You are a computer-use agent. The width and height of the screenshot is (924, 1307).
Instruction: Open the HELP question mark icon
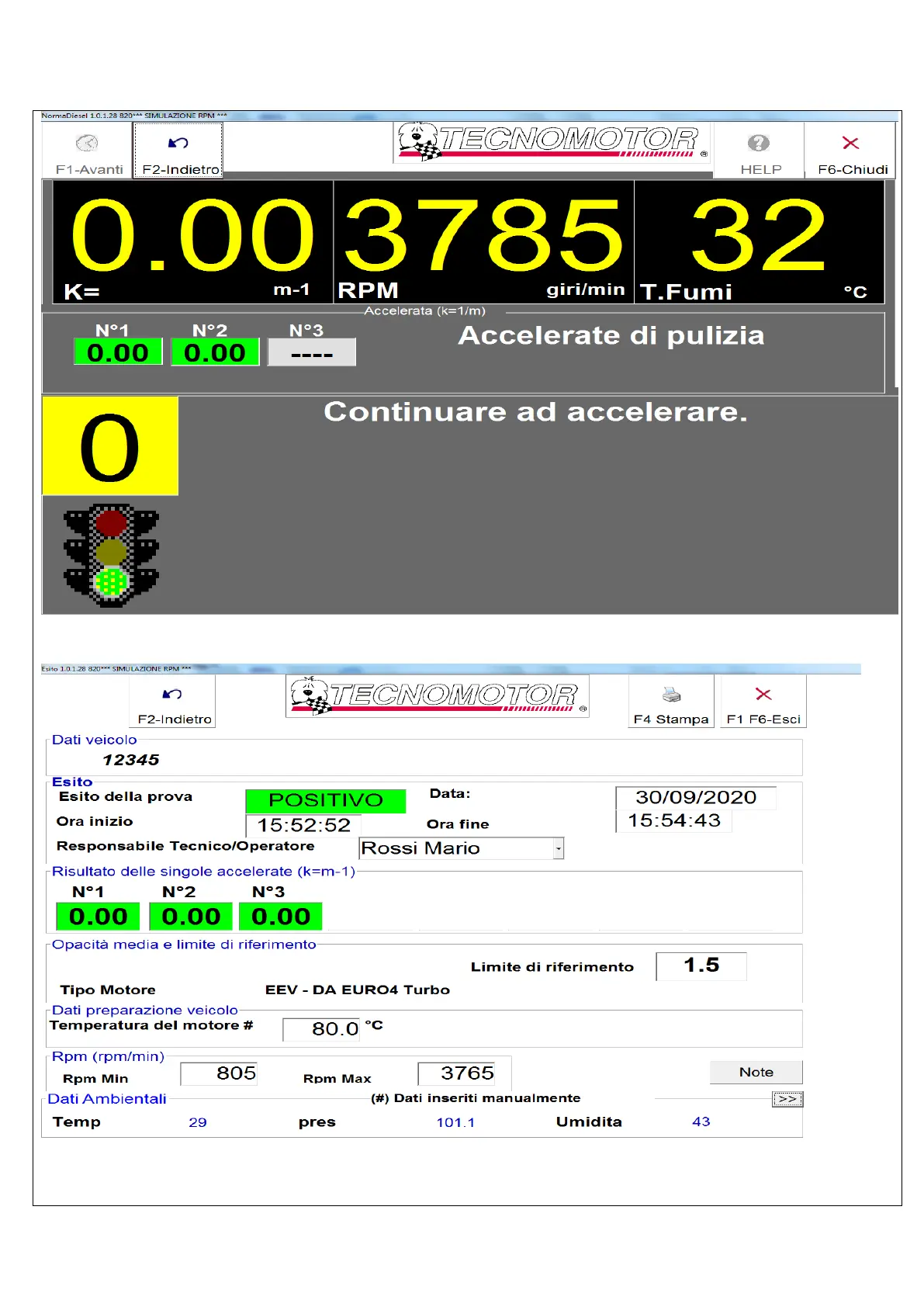click(758, 144)
